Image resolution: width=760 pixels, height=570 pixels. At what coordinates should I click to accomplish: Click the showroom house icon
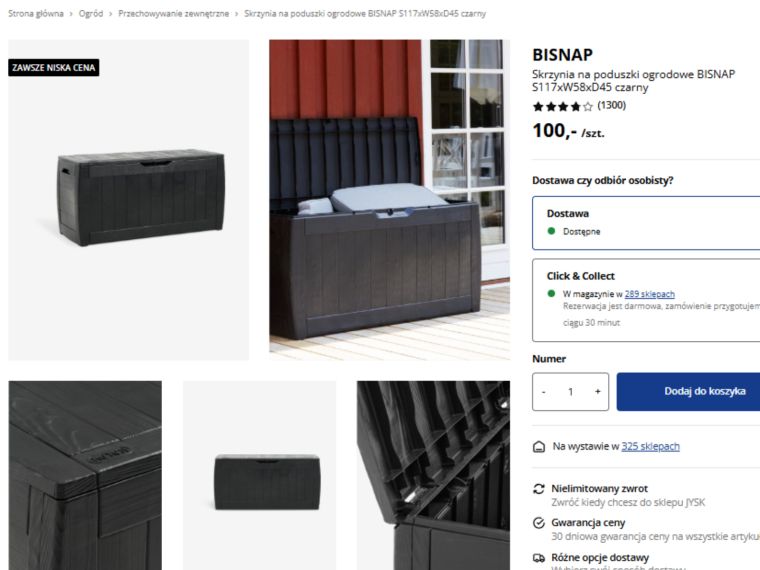coord(538,447)
